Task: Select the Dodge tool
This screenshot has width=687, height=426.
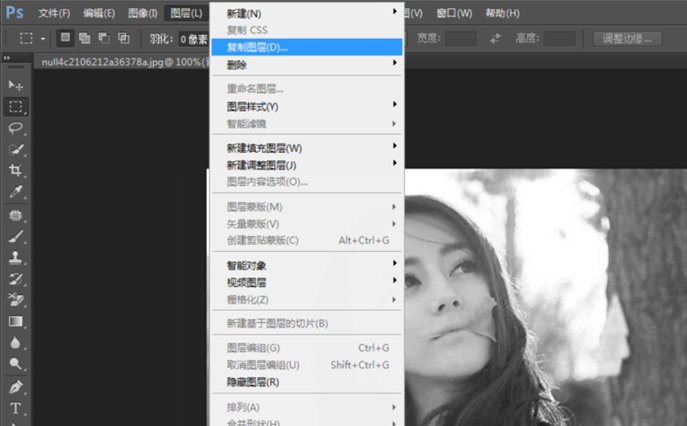Action: pos(16,364)
